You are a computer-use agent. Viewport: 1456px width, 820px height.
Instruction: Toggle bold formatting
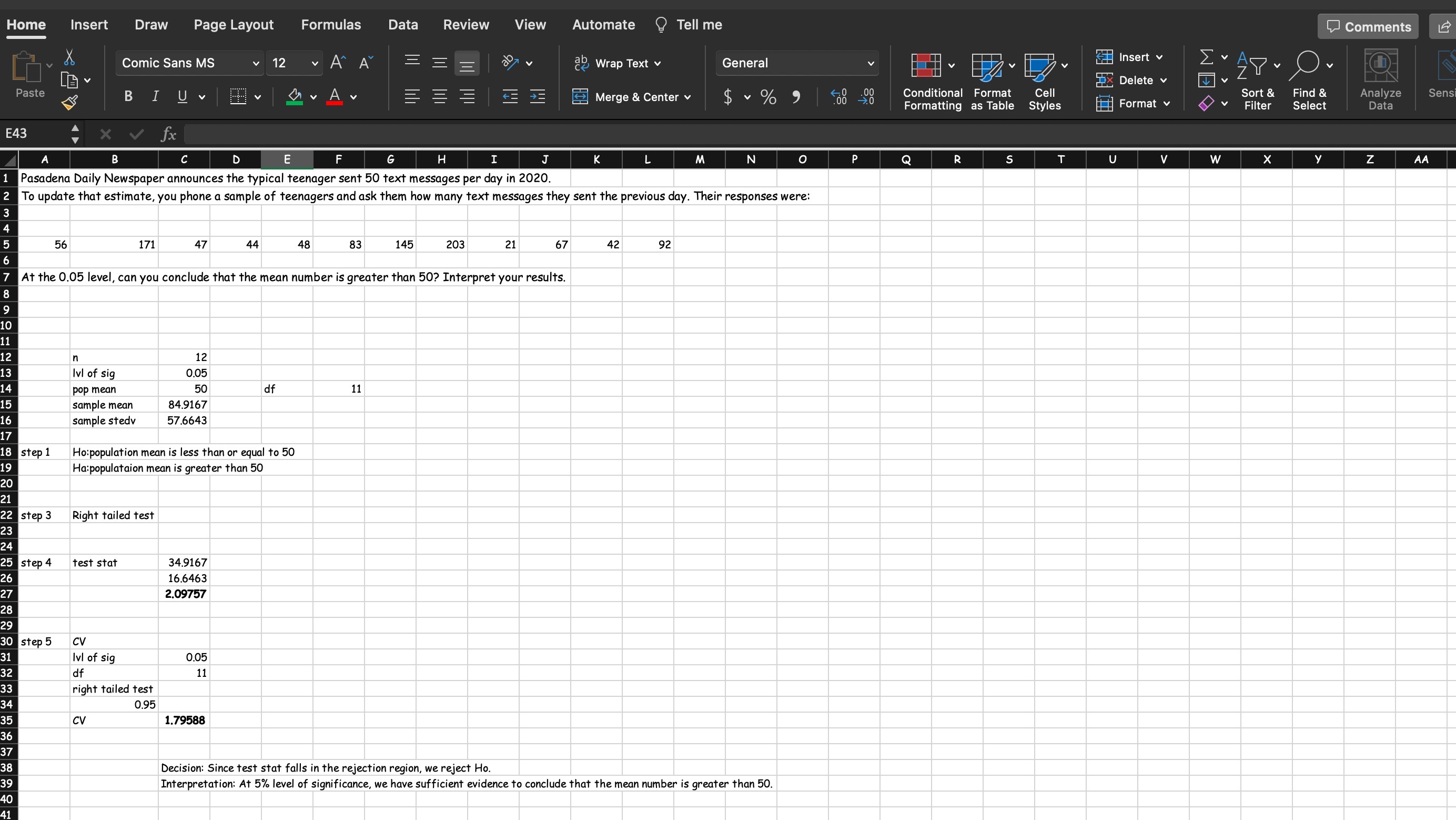coord(128,96)
